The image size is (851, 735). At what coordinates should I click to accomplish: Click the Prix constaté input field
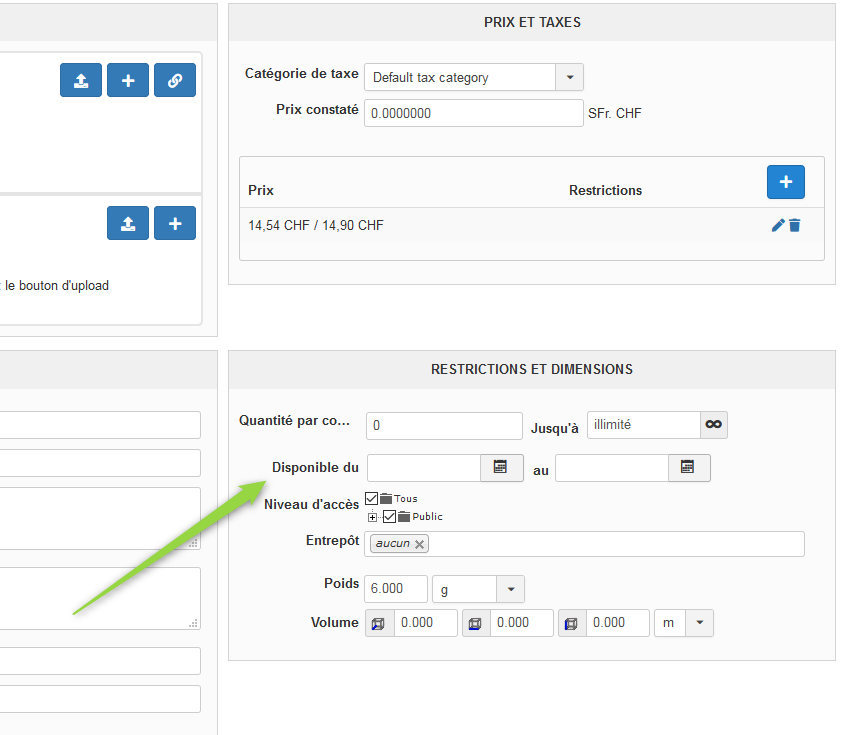coord(474,113)
